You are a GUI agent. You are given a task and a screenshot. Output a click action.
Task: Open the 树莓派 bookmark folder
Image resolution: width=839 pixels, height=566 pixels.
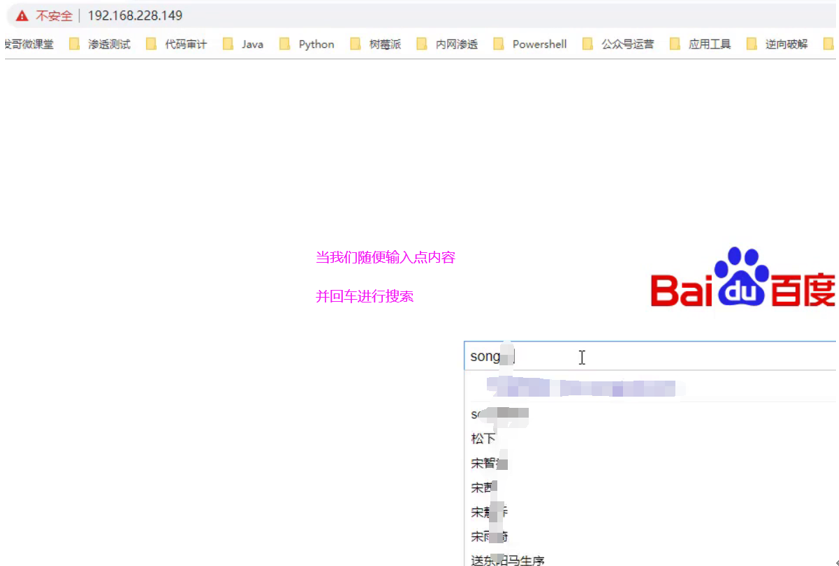click(x=376, y=44)
